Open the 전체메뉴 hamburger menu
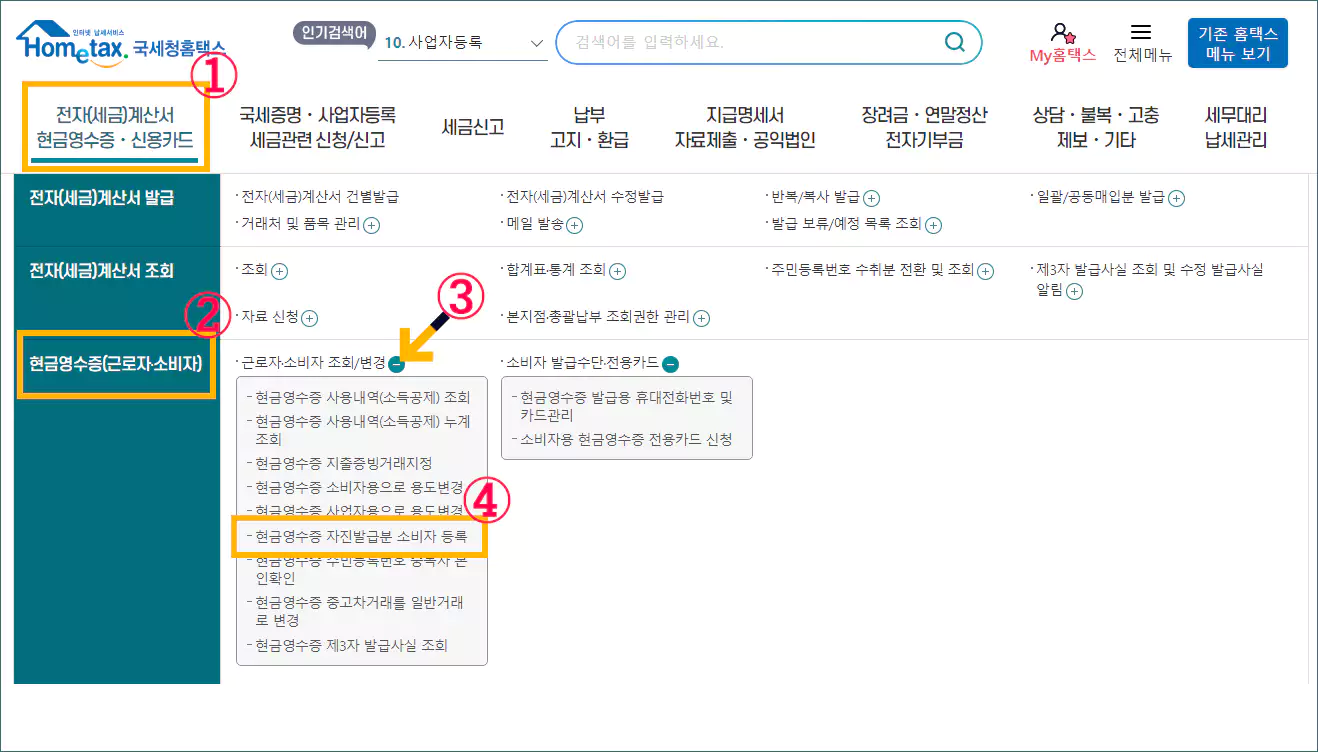Image resolution: width=1318 pixels, height=752 pixels. pyautogui.click(x=1142, y=42)
